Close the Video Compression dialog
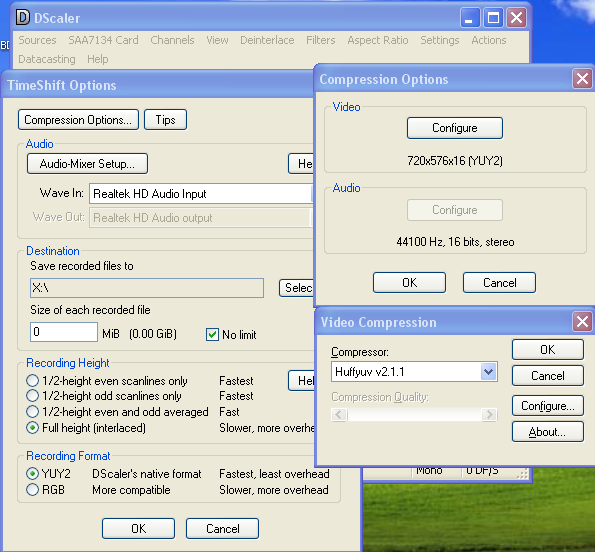 click(582, 322)
